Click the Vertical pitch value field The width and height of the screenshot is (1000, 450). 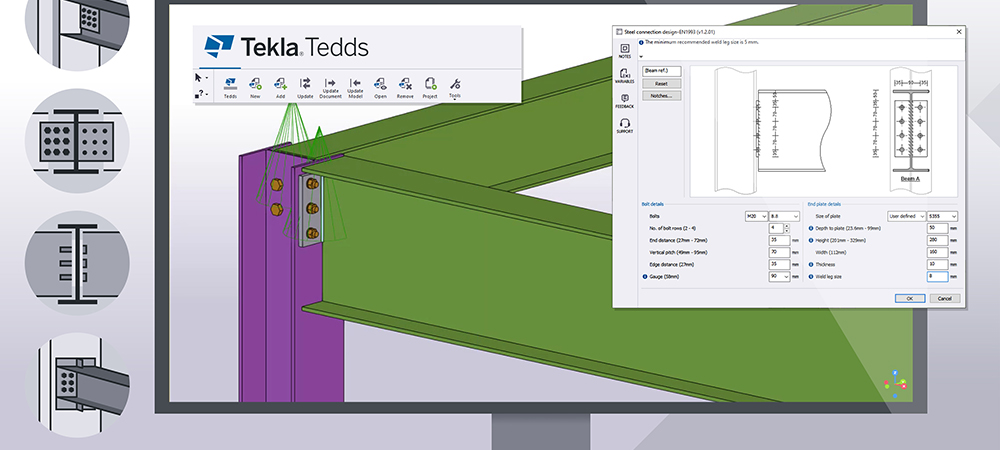[779, 252]
